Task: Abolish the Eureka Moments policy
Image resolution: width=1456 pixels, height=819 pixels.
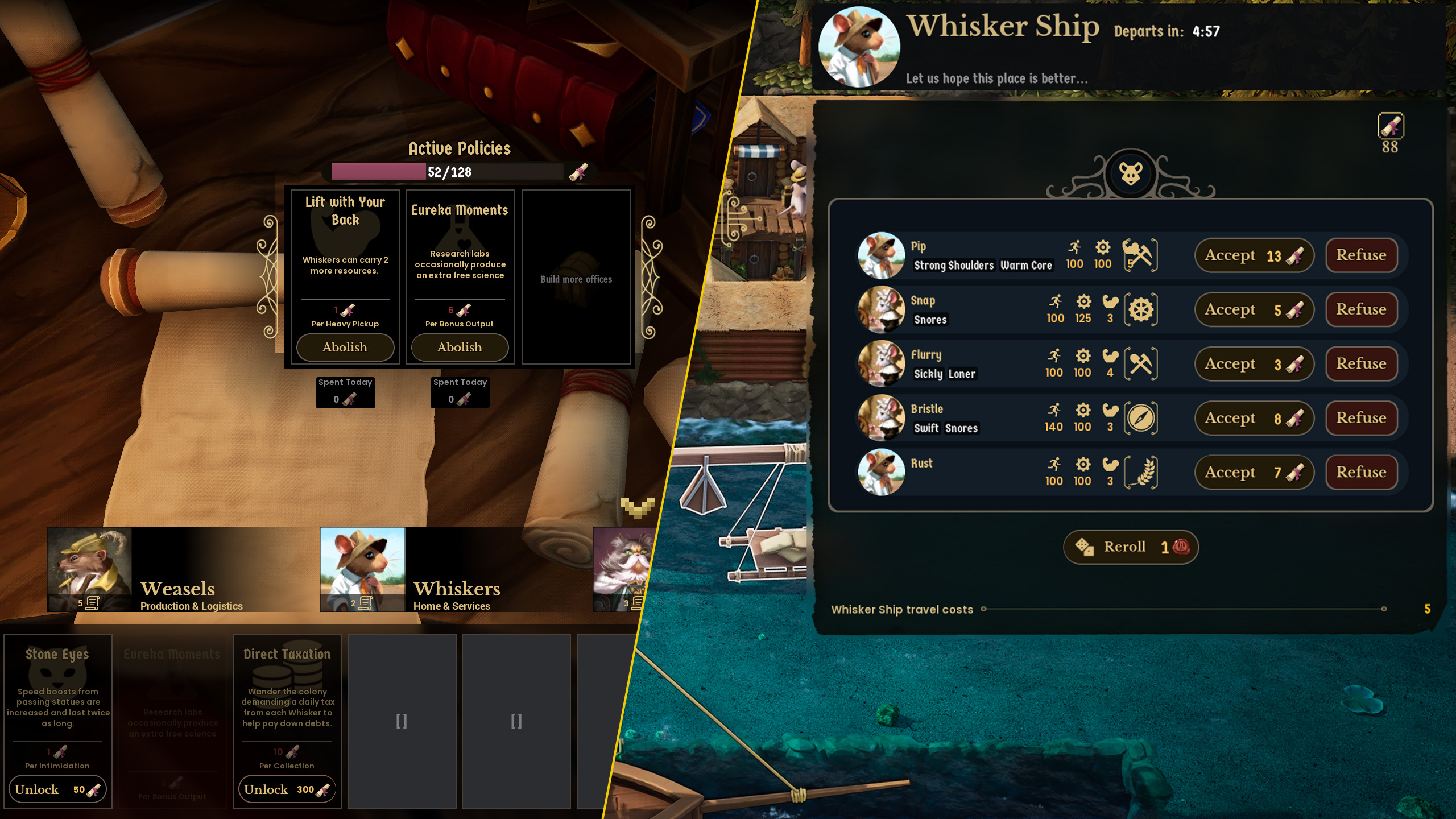Action: (460, 347)
